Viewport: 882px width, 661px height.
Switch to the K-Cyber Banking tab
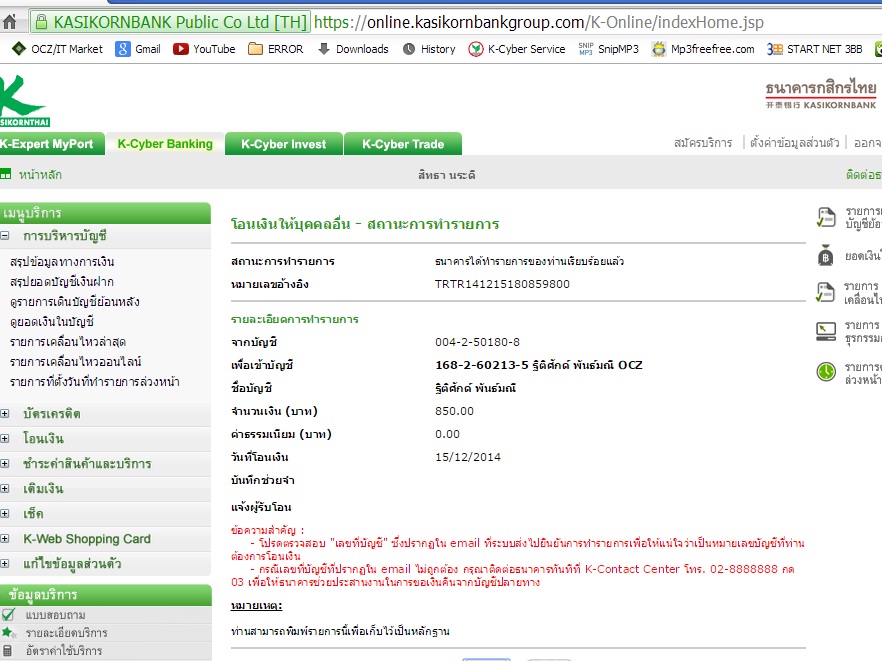165,143
